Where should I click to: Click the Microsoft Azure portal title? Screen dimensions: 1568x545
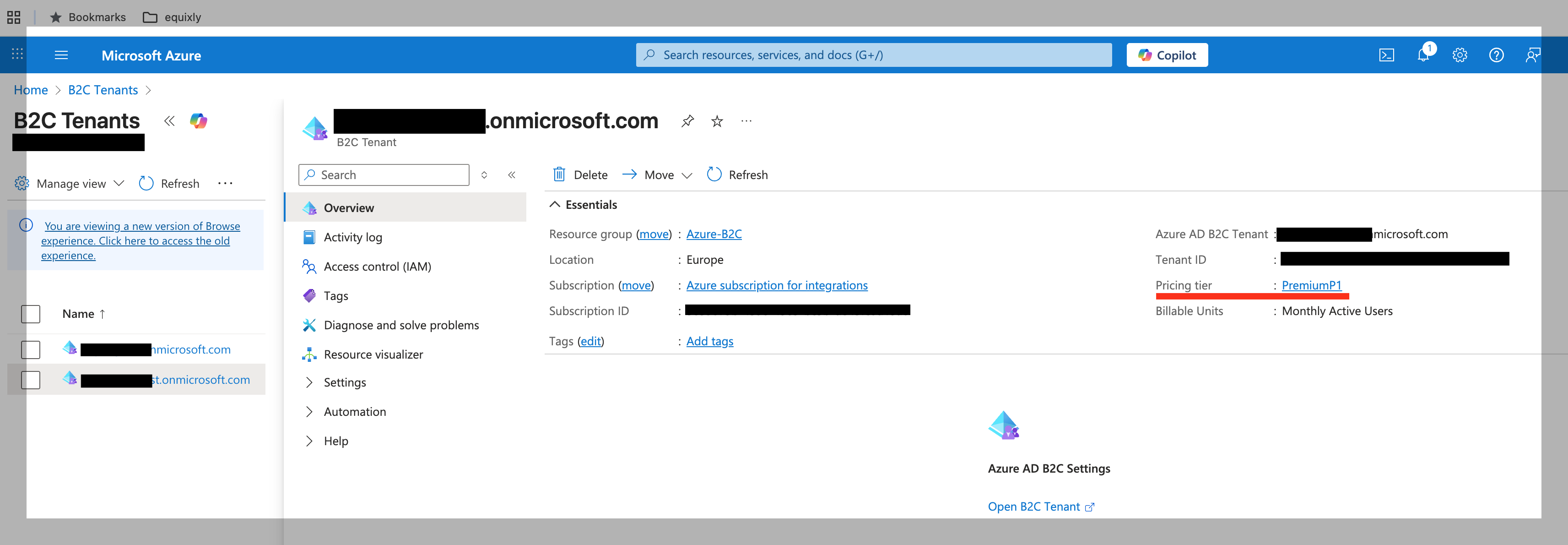[151, 55]
